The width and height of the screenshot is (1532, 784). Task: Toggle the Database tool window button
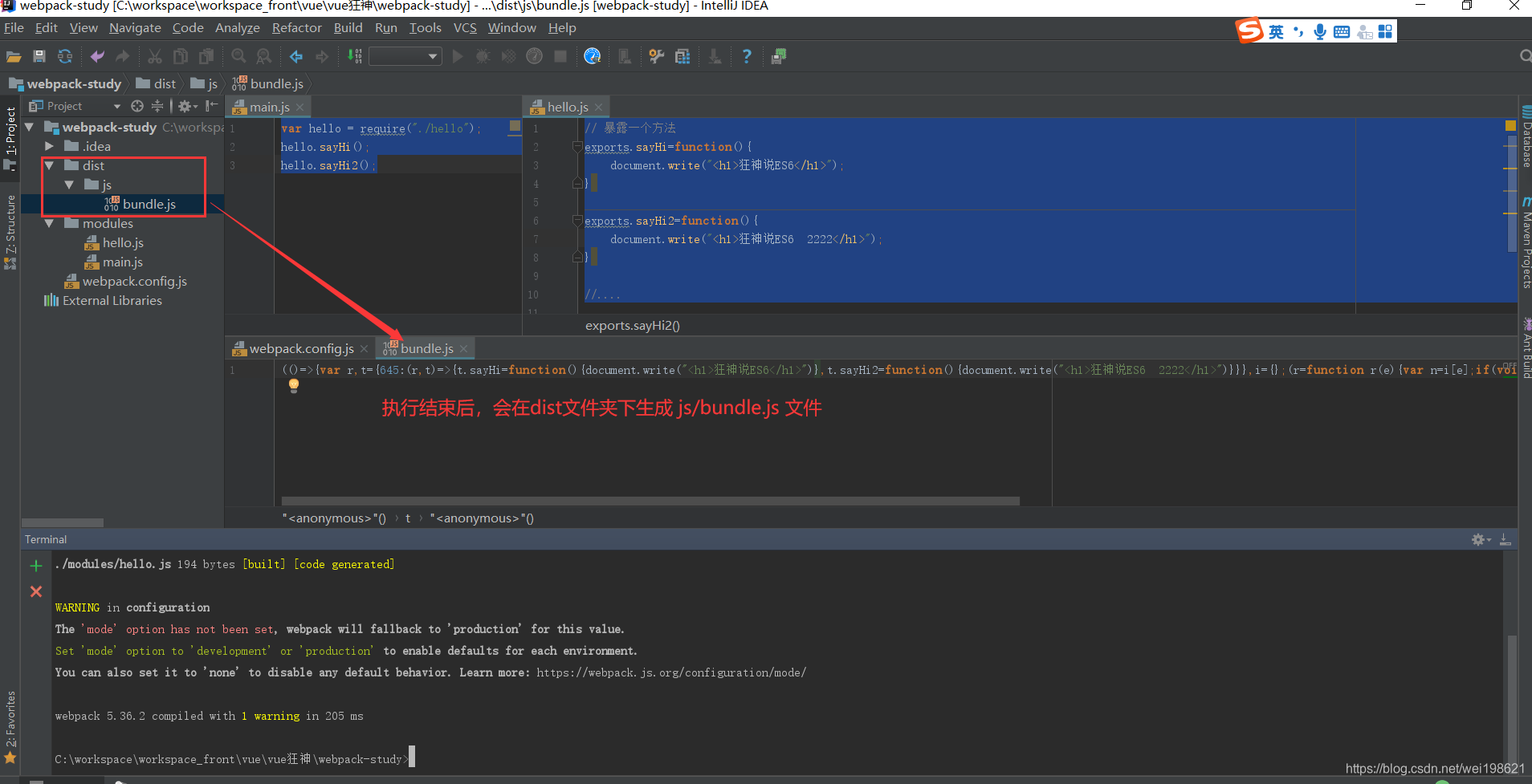(1526, 136)
